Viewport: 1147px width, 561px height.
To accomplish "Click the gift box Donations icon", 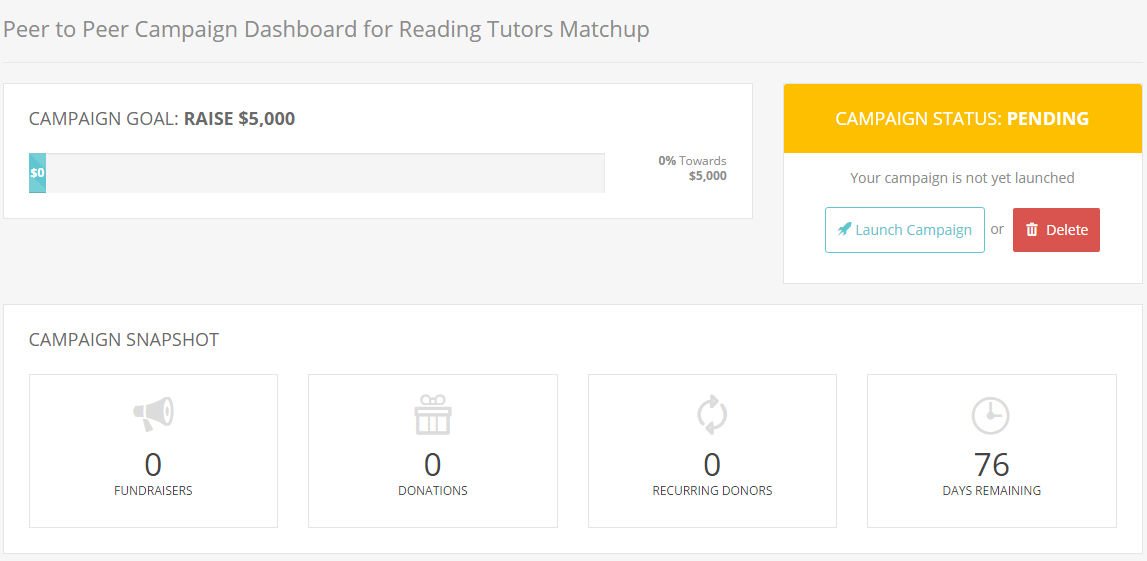I will click(x=432, y=415).
